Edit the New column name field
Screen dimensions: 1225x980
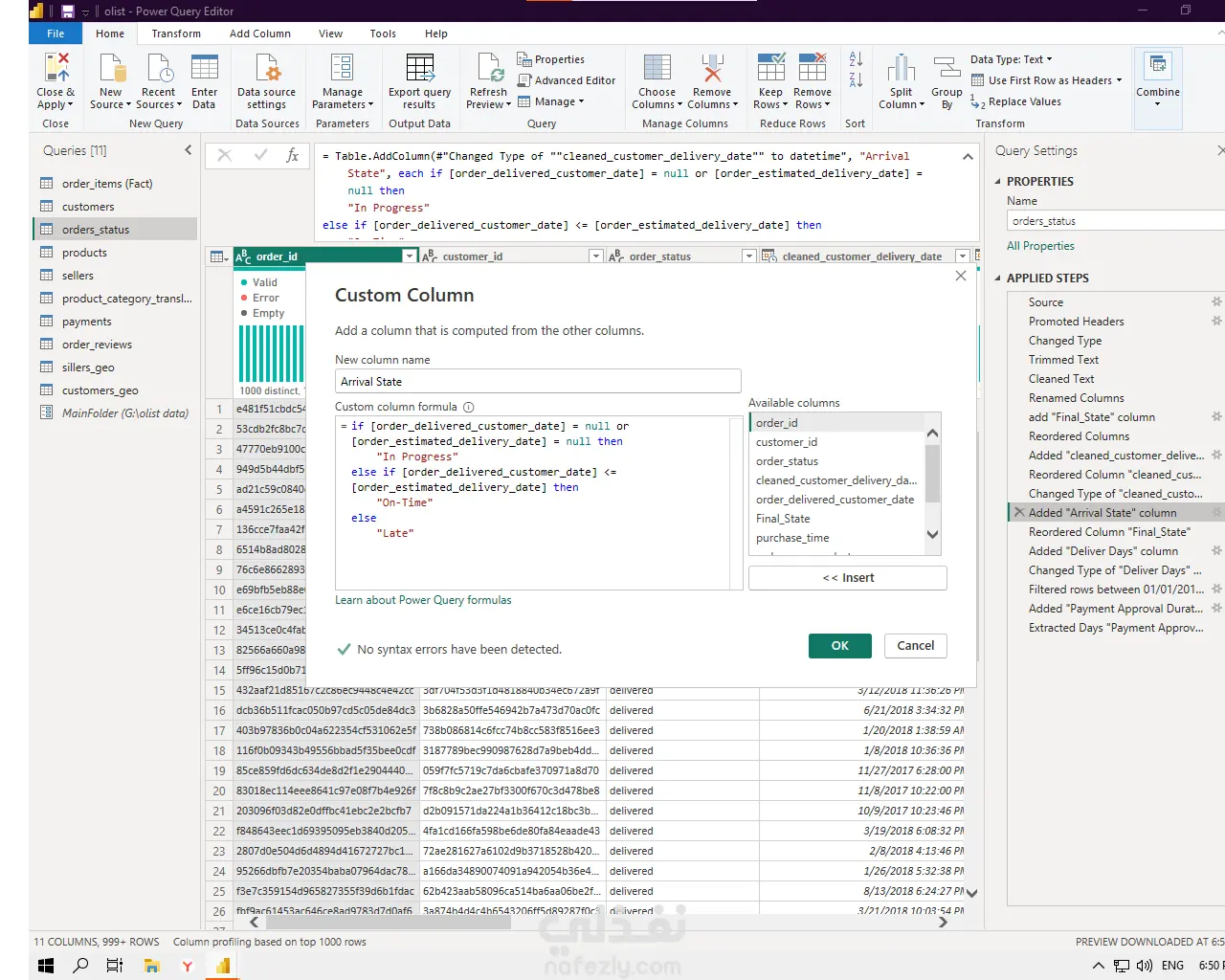(x=538, y=381)
